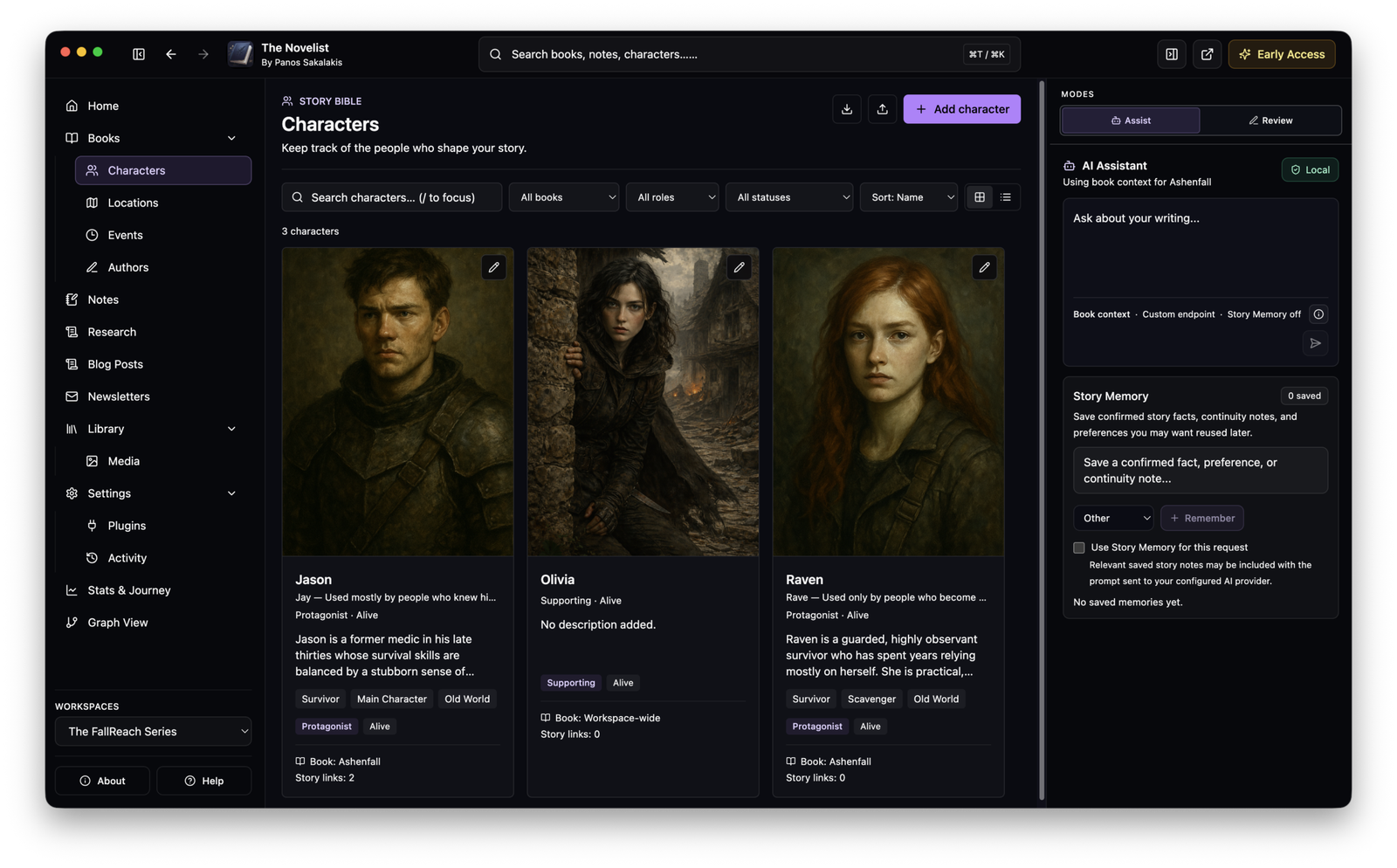The width and height of the screenshot is (1397, 868).
Task: Switch to the Review mode tab
Action: [1270, 121]
